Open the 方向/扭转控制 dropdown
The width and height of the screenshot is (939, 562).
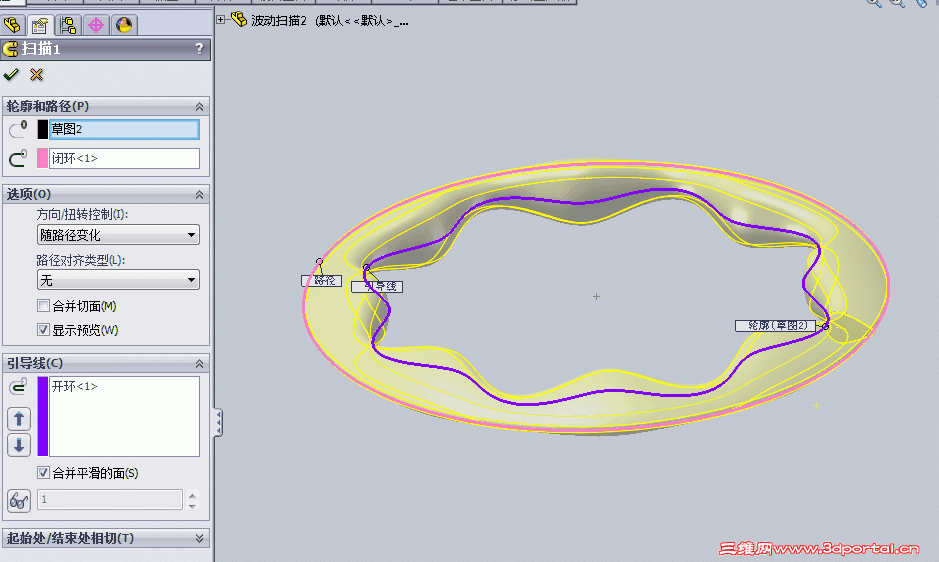coord(118,235)
